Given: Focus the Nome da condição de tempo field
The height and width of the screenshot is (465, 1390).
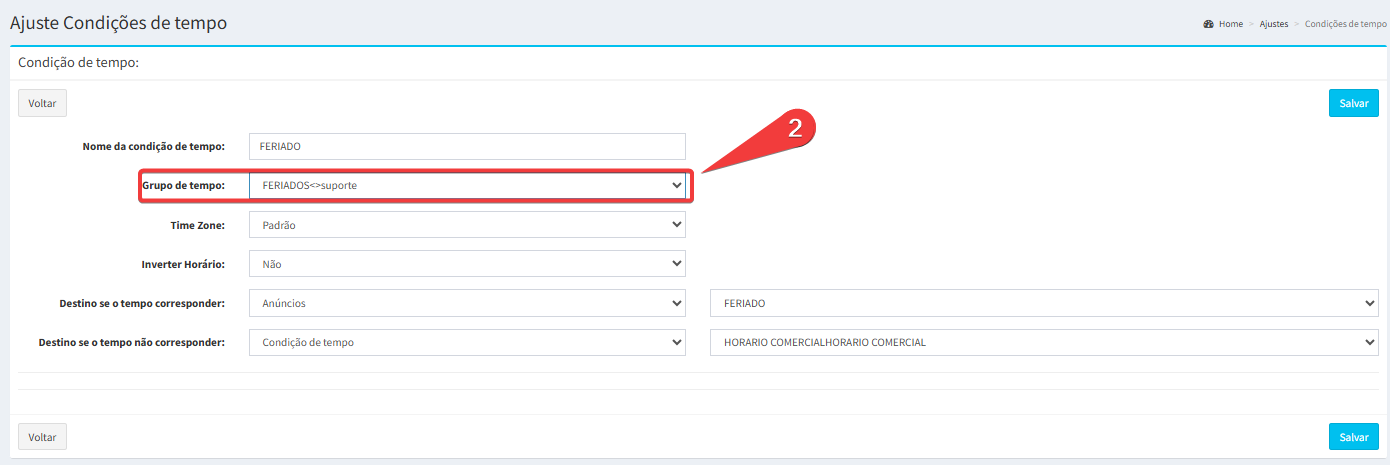Looking at the screenshot, I should [x=467, y=146].
